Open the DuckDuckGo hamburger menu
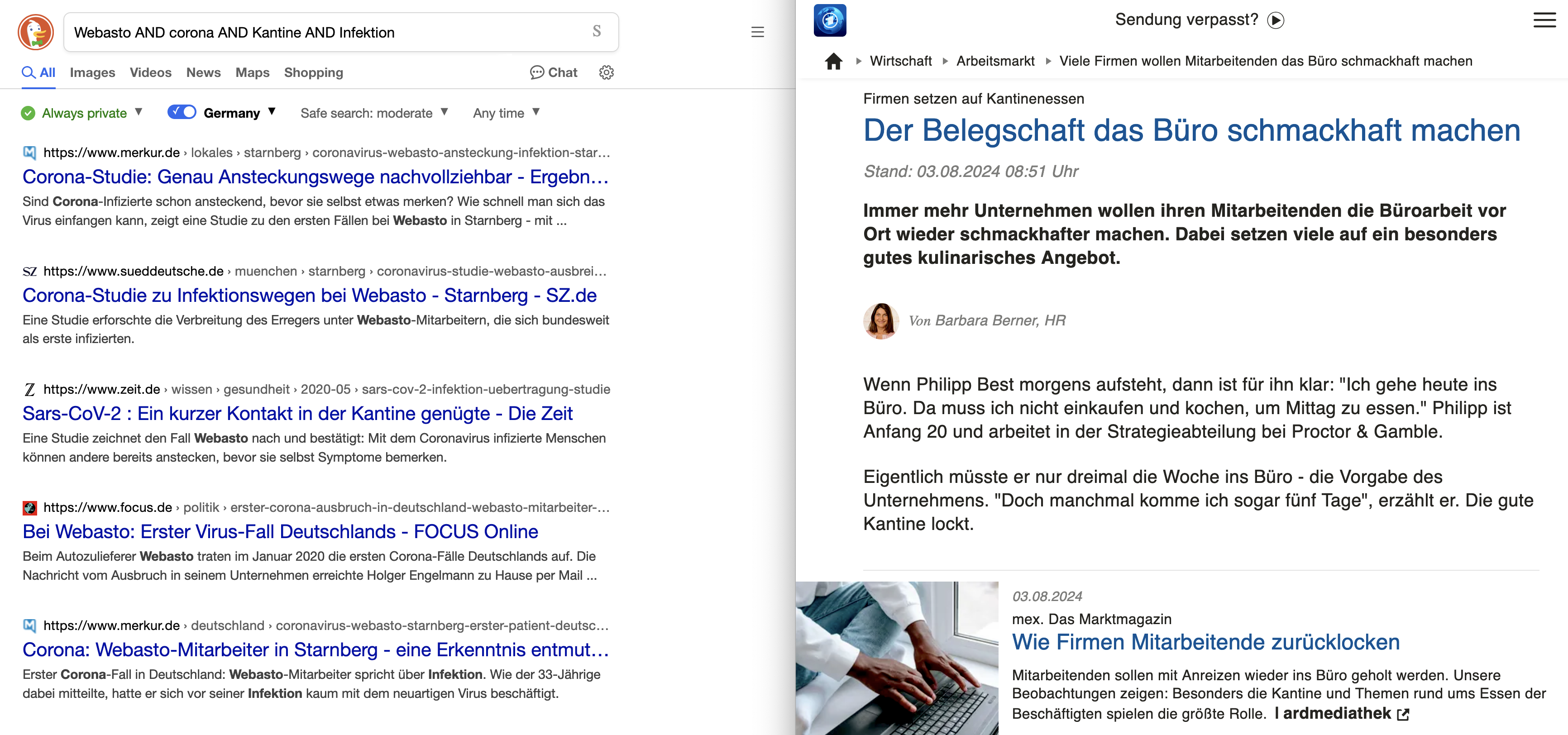 coord(757,32)
